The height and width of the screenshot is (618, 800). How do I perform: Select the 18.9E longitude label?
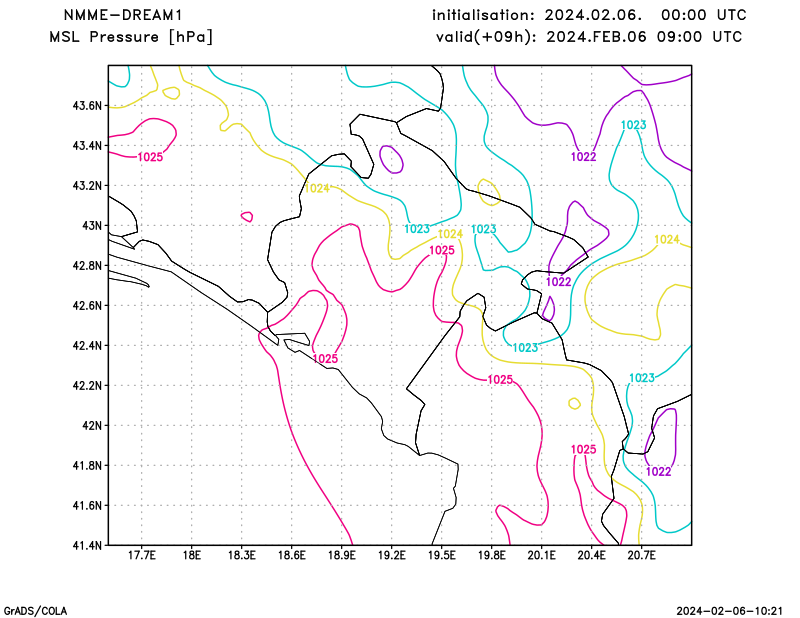point(341,555)
